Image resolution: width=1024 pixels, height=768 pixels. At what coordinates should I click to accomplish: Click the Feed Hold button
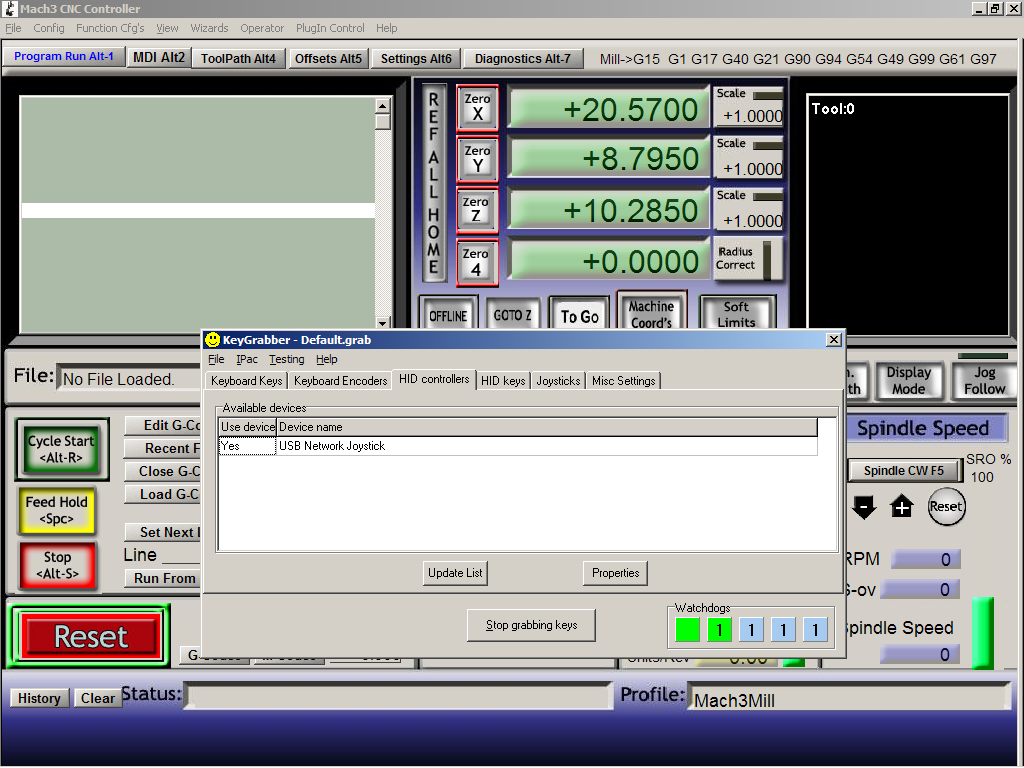pos(56,510)
